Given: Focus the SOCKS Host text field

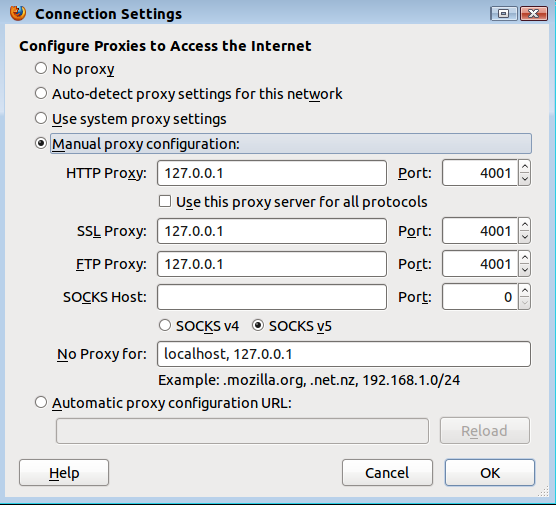Looking at the screenshot, I should point(272,297).
